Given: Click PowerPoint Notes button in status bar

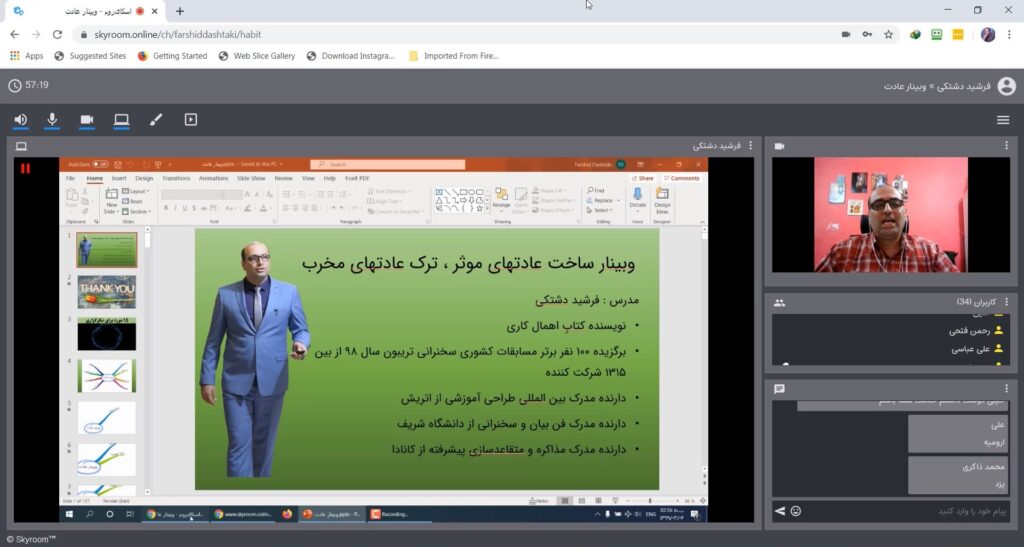Looking at the screenshot, I should tap(539, 501).
